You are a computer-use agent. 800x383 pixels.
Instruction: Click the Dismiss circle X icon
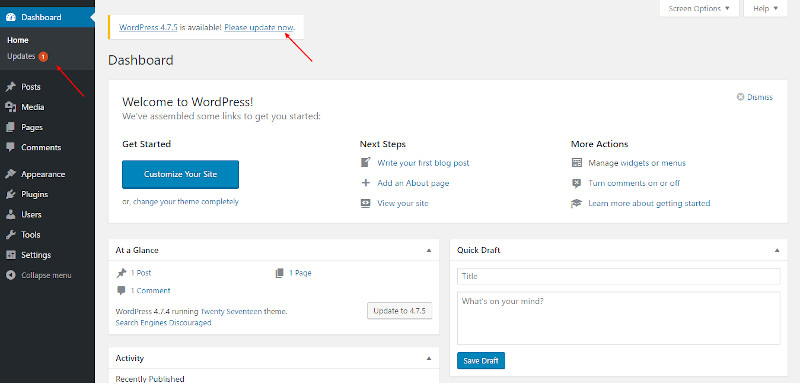click(x=740, y=97)
